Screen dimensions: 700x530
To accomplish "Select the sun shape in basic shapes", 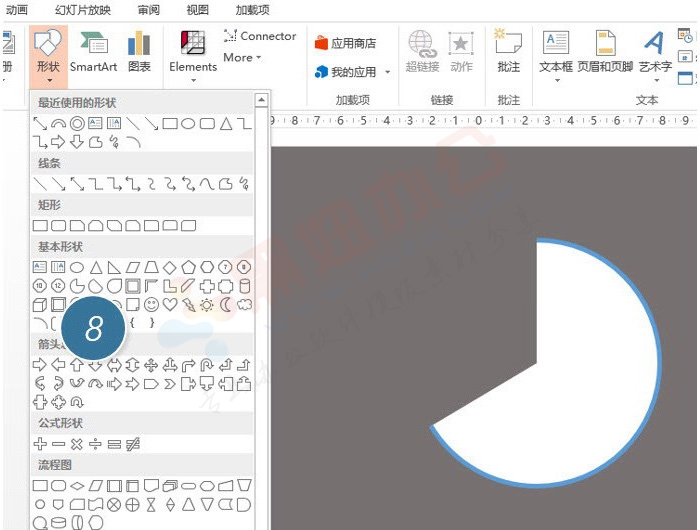I will click(206, 304).
